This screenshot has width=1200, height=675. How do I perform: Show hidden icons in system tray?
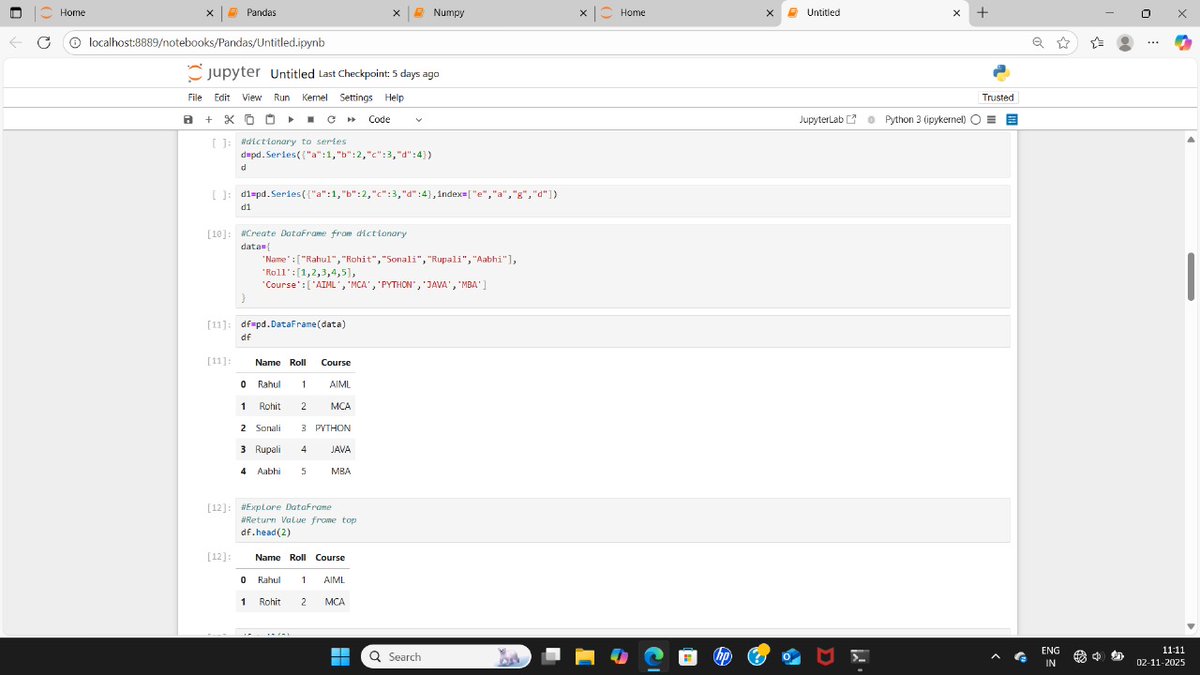click(996, 656)
